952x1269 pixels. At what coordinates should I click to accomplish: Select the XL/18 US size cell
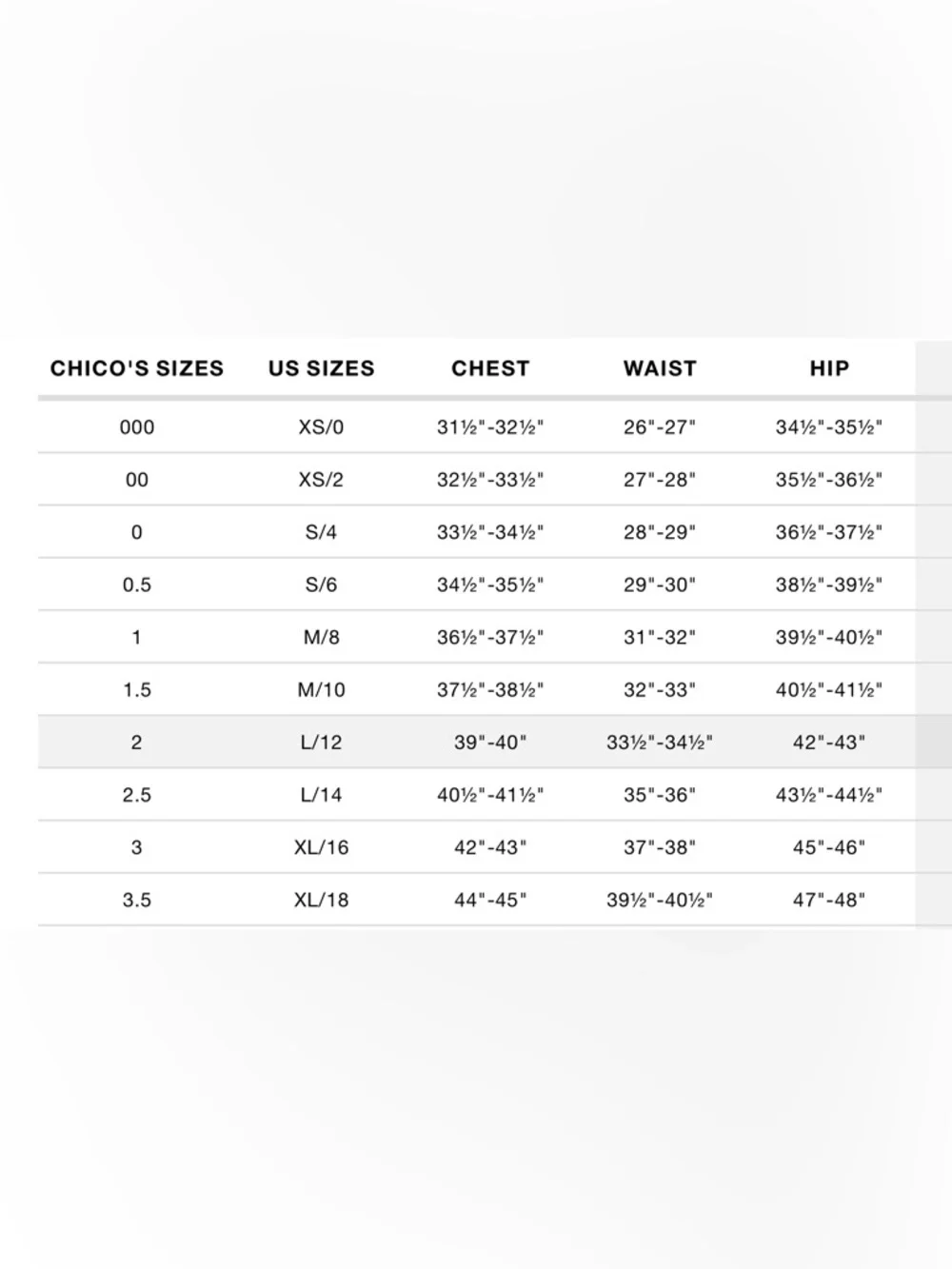pos(321,900)
